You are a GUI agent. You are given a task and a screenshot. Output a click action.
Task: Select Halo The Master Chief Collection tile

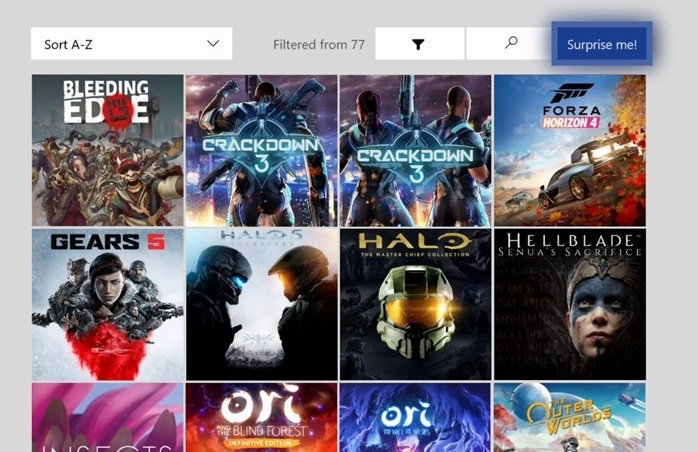point(415,305)
